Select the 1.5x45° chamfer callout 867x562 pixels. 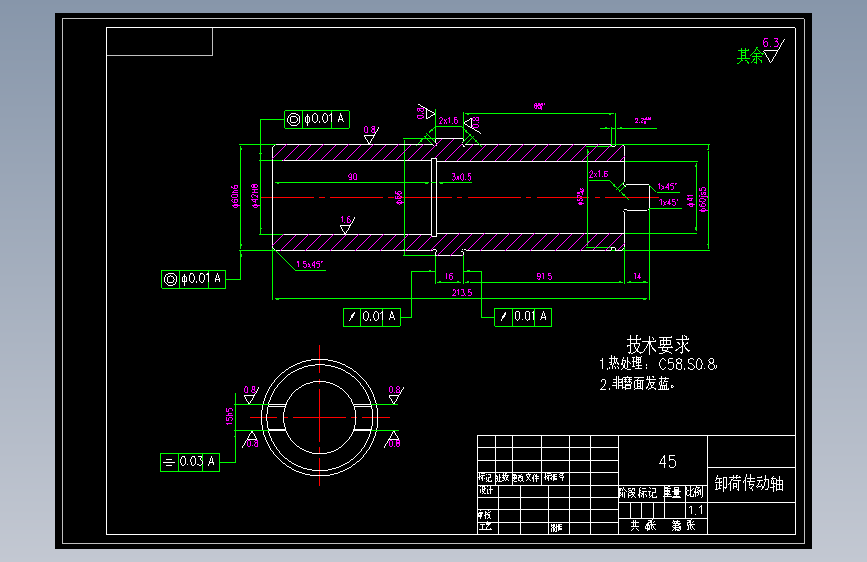[x=309, y=264]
